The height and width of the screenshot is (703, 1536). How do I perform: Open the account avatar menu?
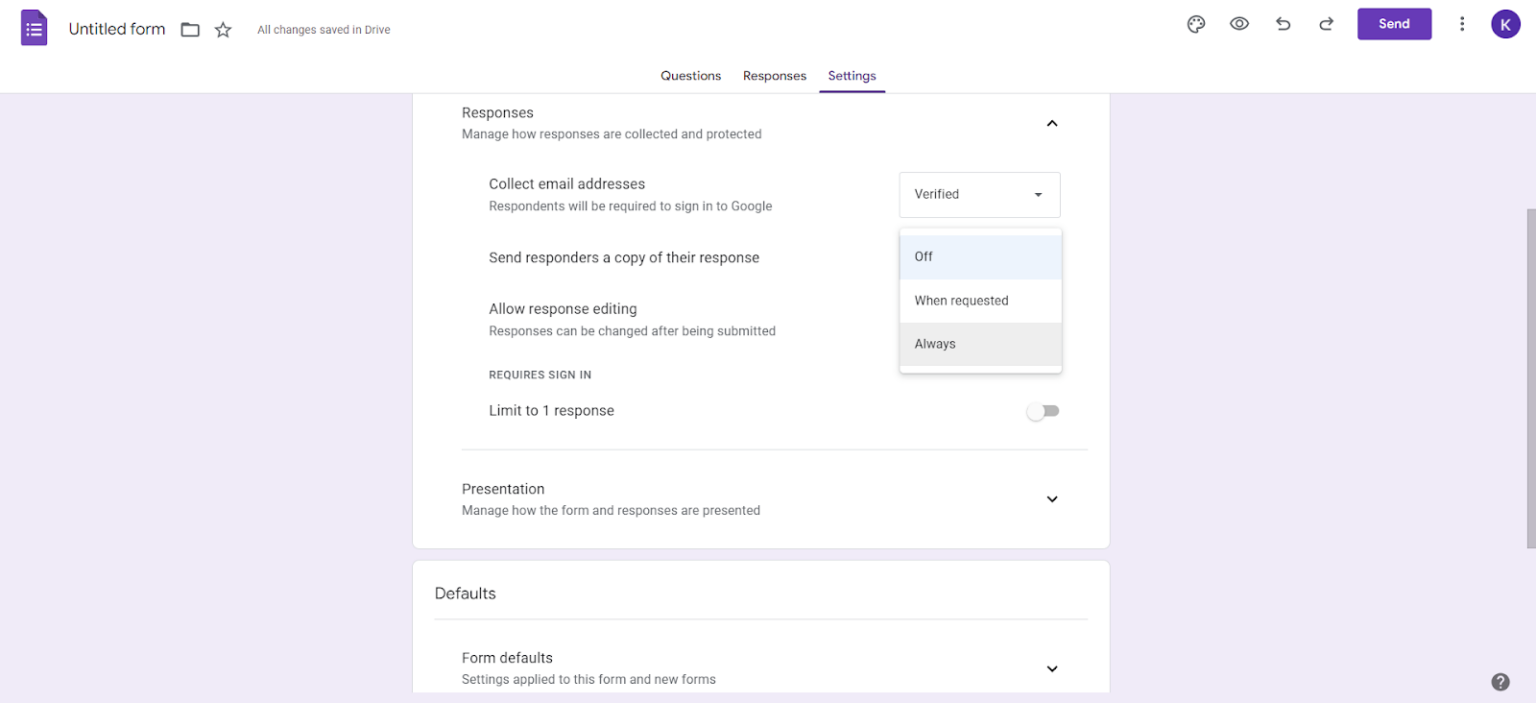pyautogui.click(x=1506, y=24)
